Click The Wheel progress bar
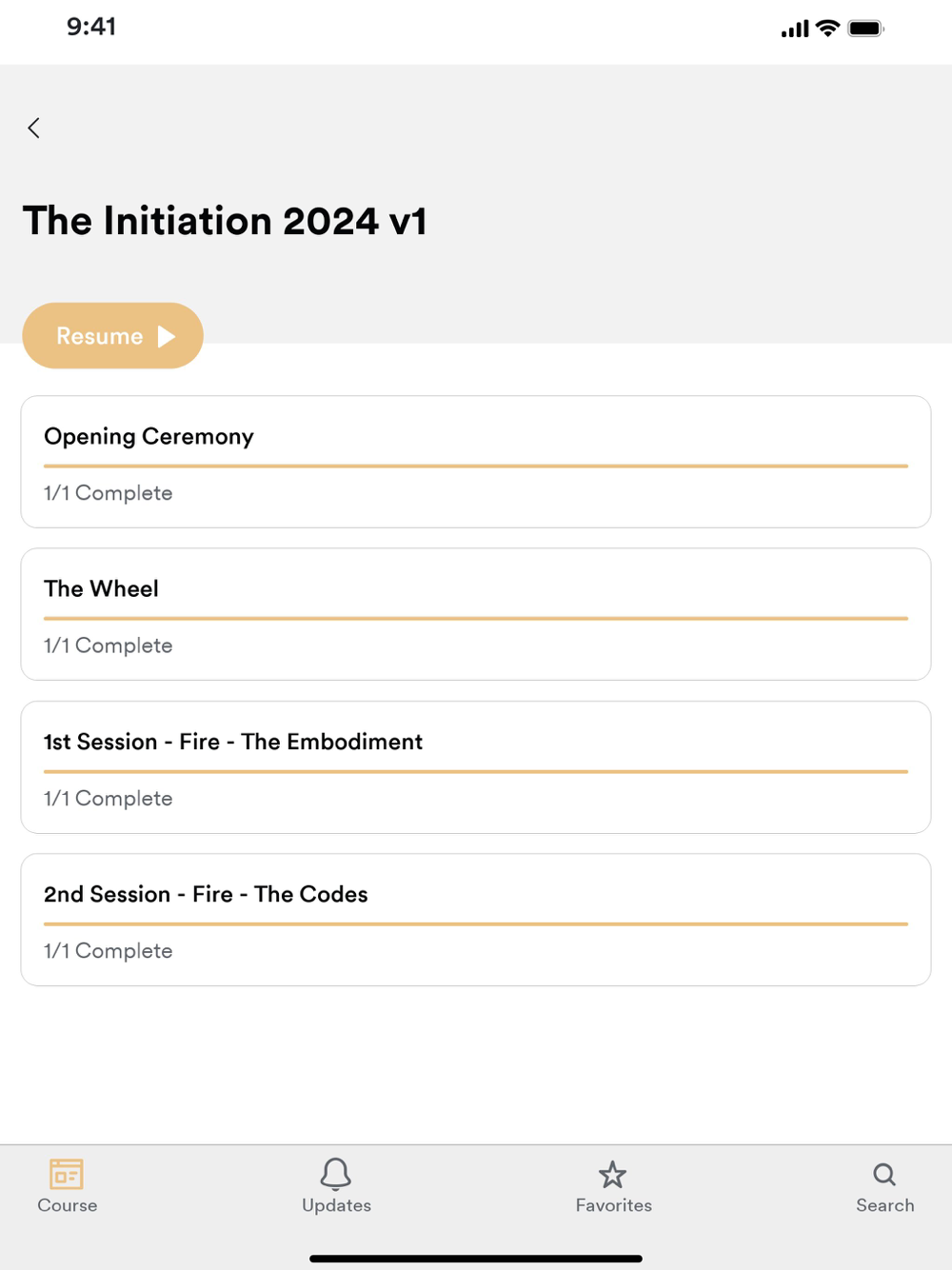This screenshot has height=1270, width=952. [476, 619]
